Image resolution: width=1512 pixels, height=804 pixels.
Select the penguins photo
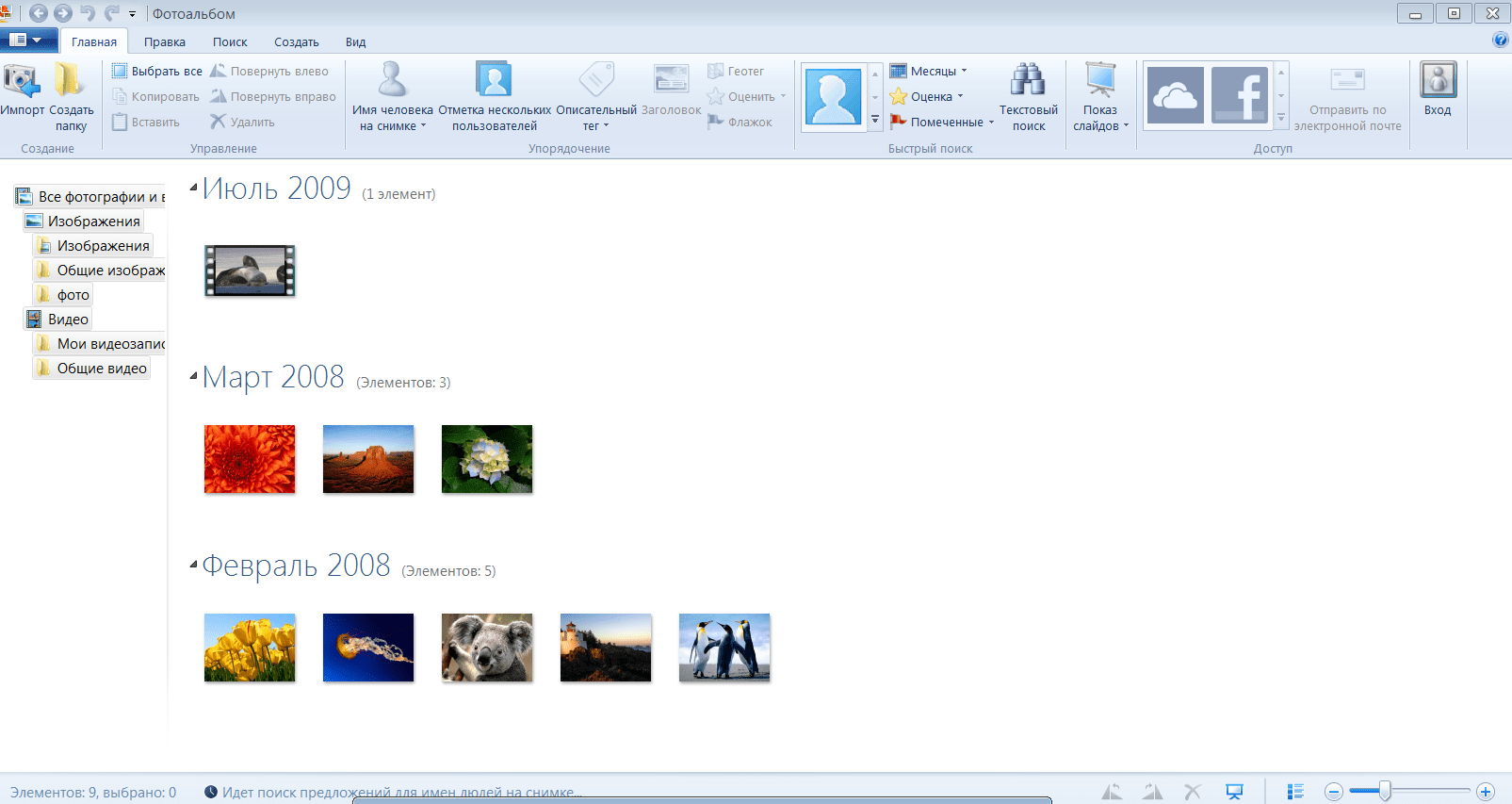pyautogui.click(x=724, y=648)
